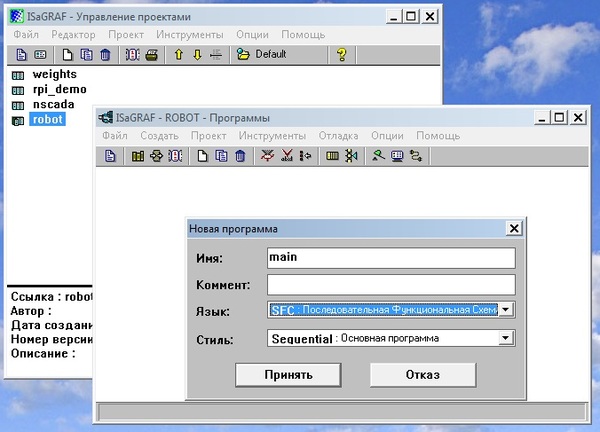
Task: Open Файл menu in Project Management window
Action: point(26,34)
